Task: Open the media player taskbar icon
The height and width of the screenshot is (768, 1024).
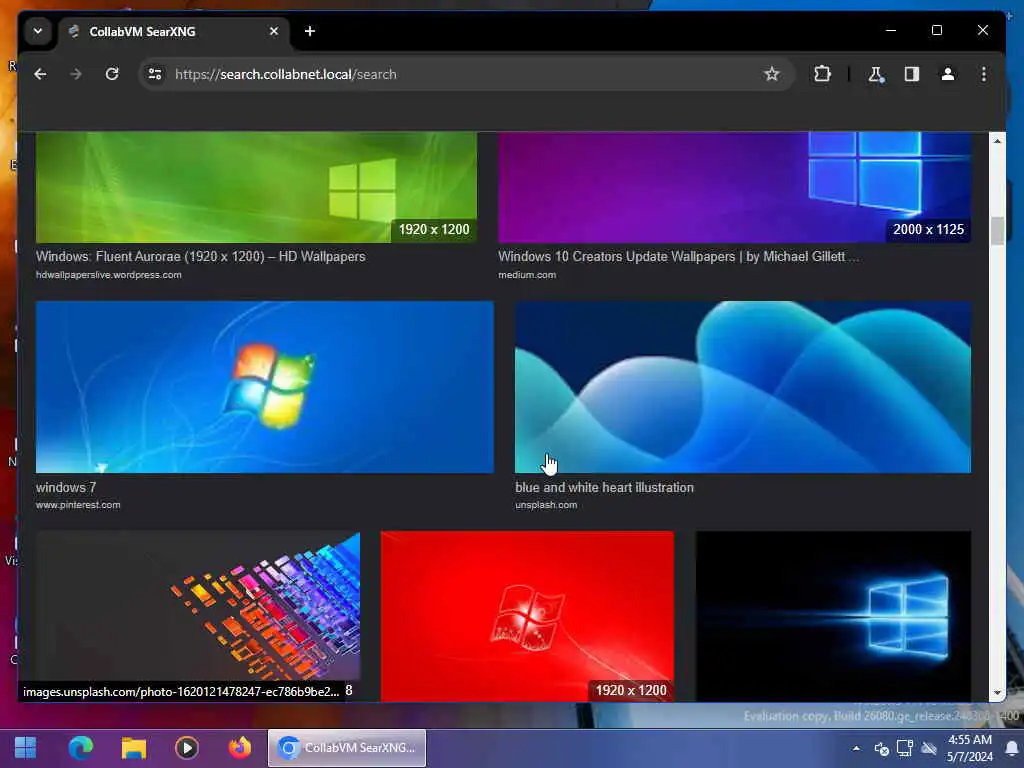Action: pyautogui.click(x=187, y=748)
